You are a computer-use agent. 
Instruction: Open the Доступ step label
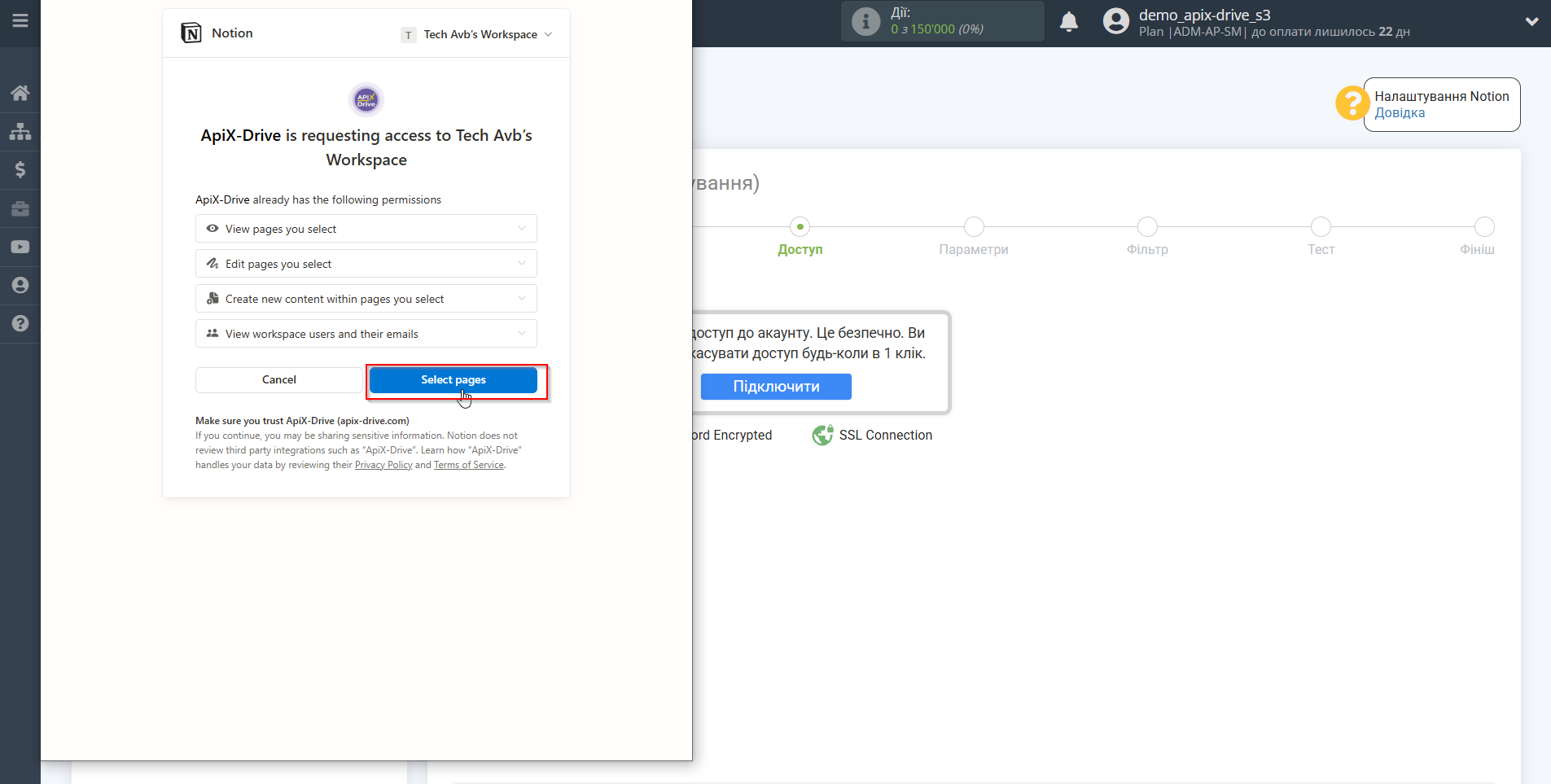800,250
